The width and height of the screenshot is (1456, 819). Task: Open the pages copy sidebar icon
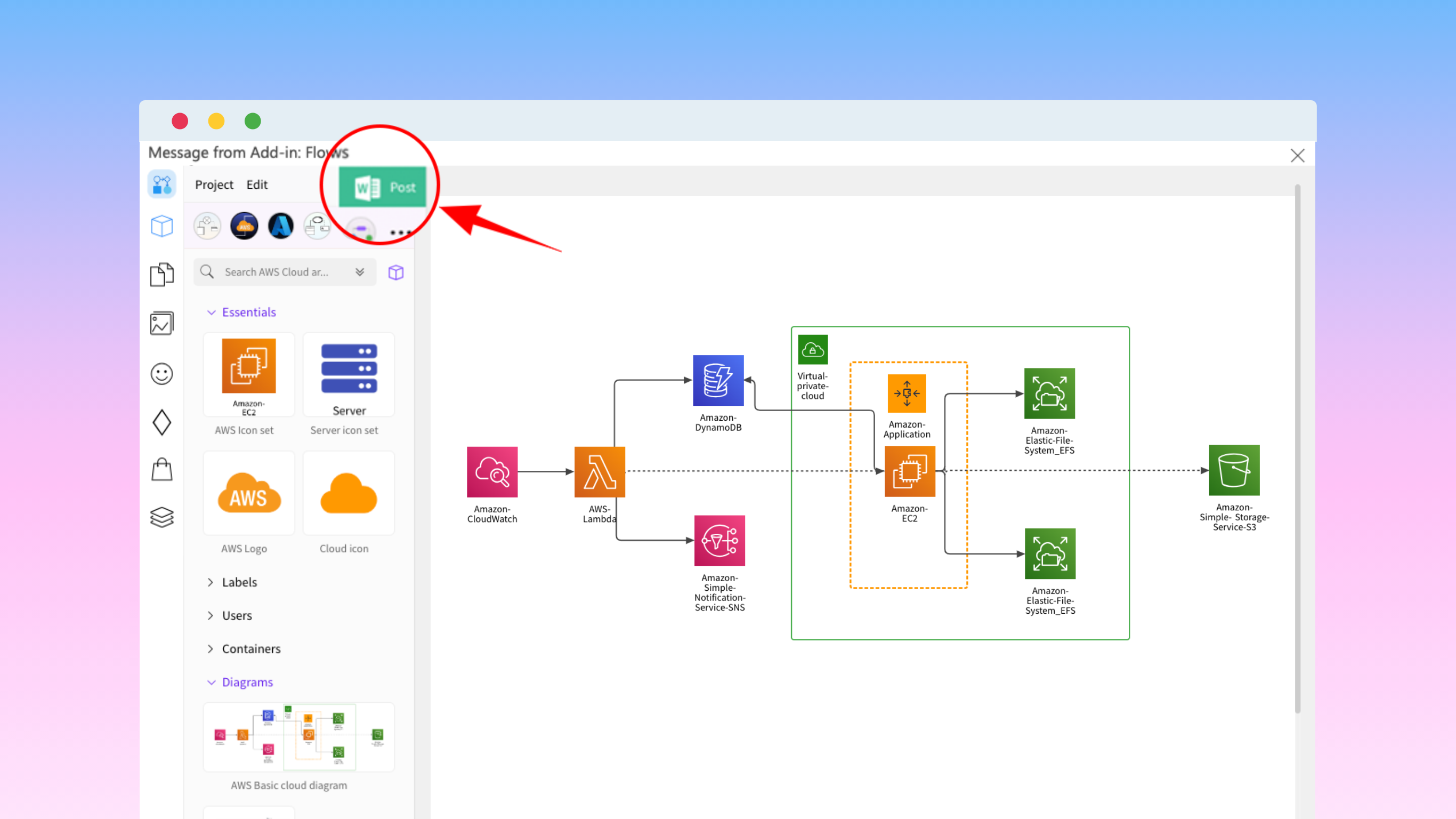161,275
